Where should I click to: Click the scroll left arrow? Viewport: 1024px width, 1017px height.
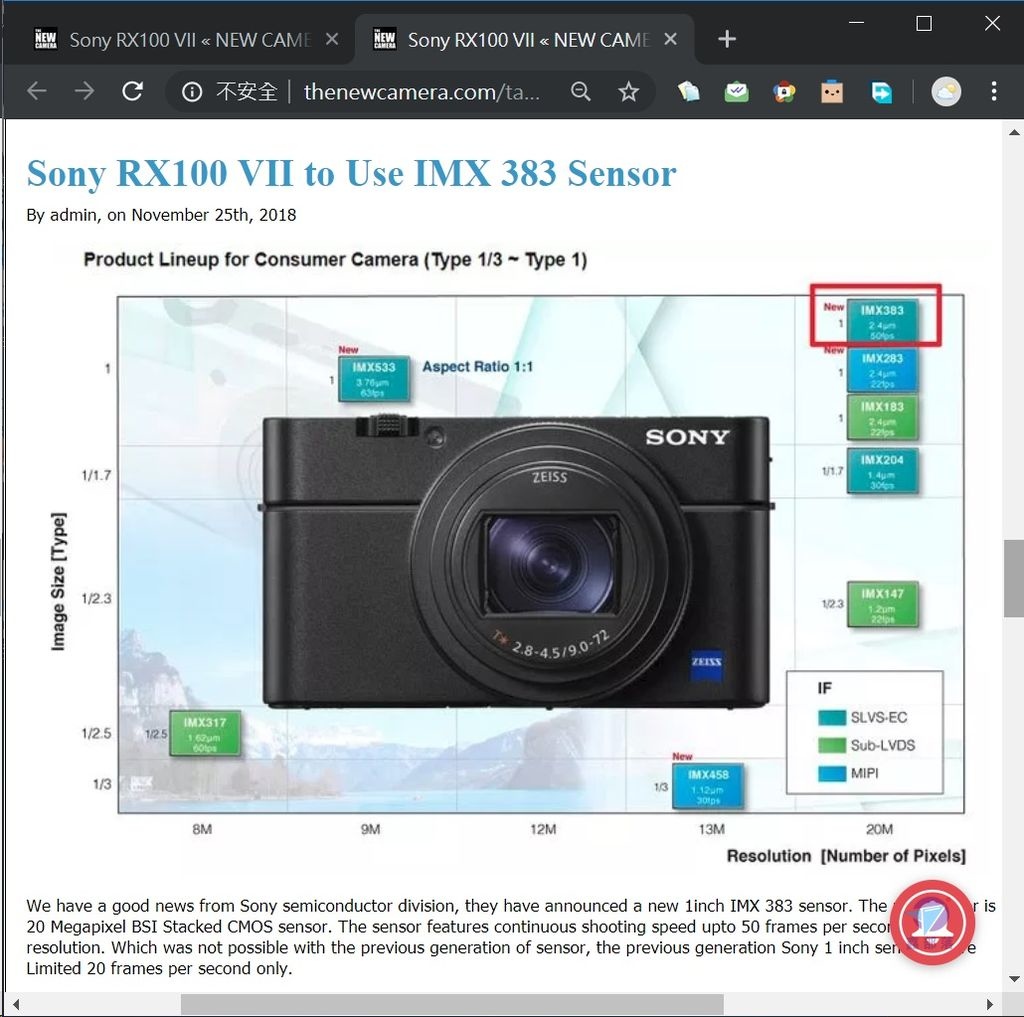16,1004
